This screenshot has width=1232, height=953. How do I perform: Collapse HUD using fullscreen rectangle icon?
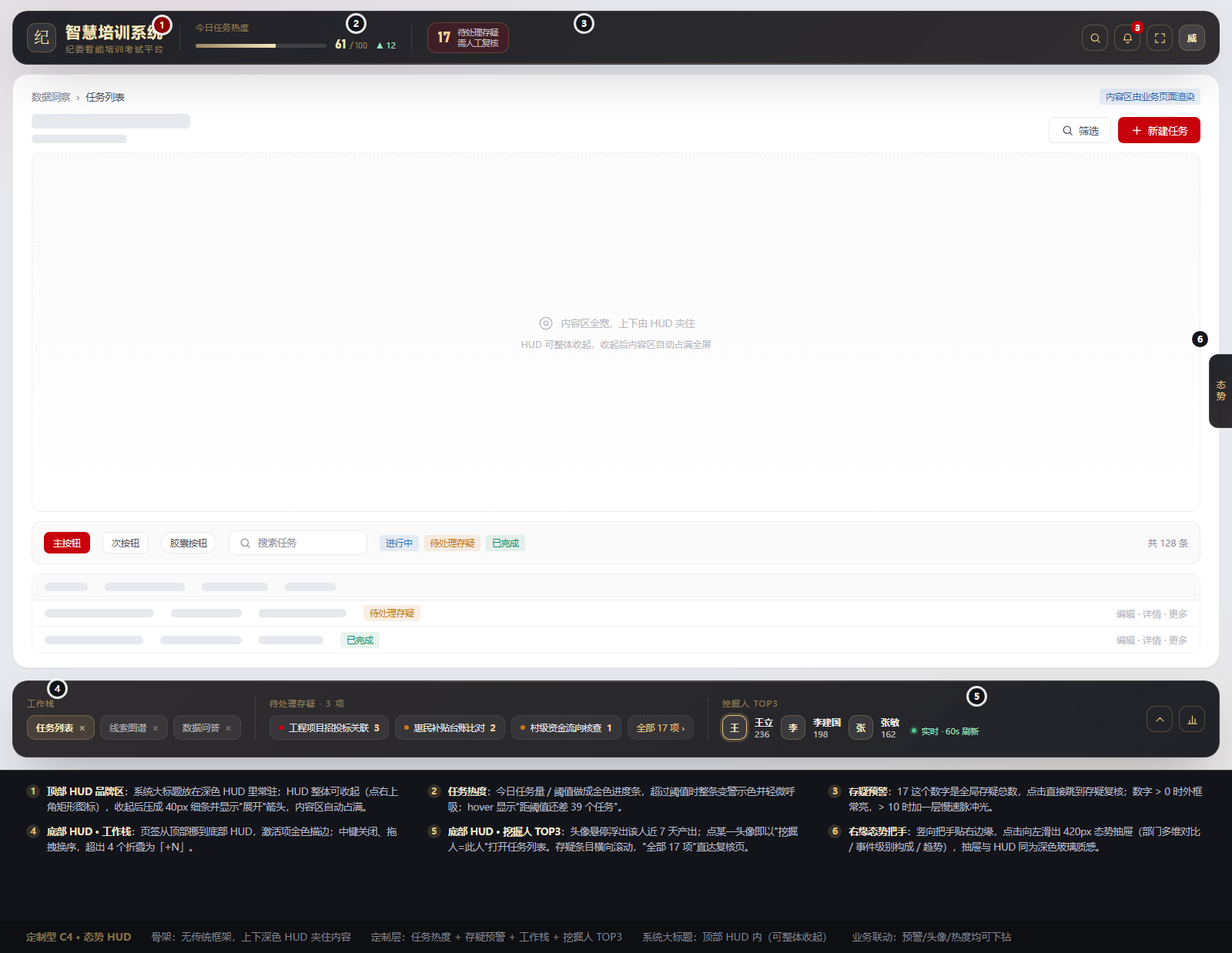pyautogui.click(x=1160, y=38)
